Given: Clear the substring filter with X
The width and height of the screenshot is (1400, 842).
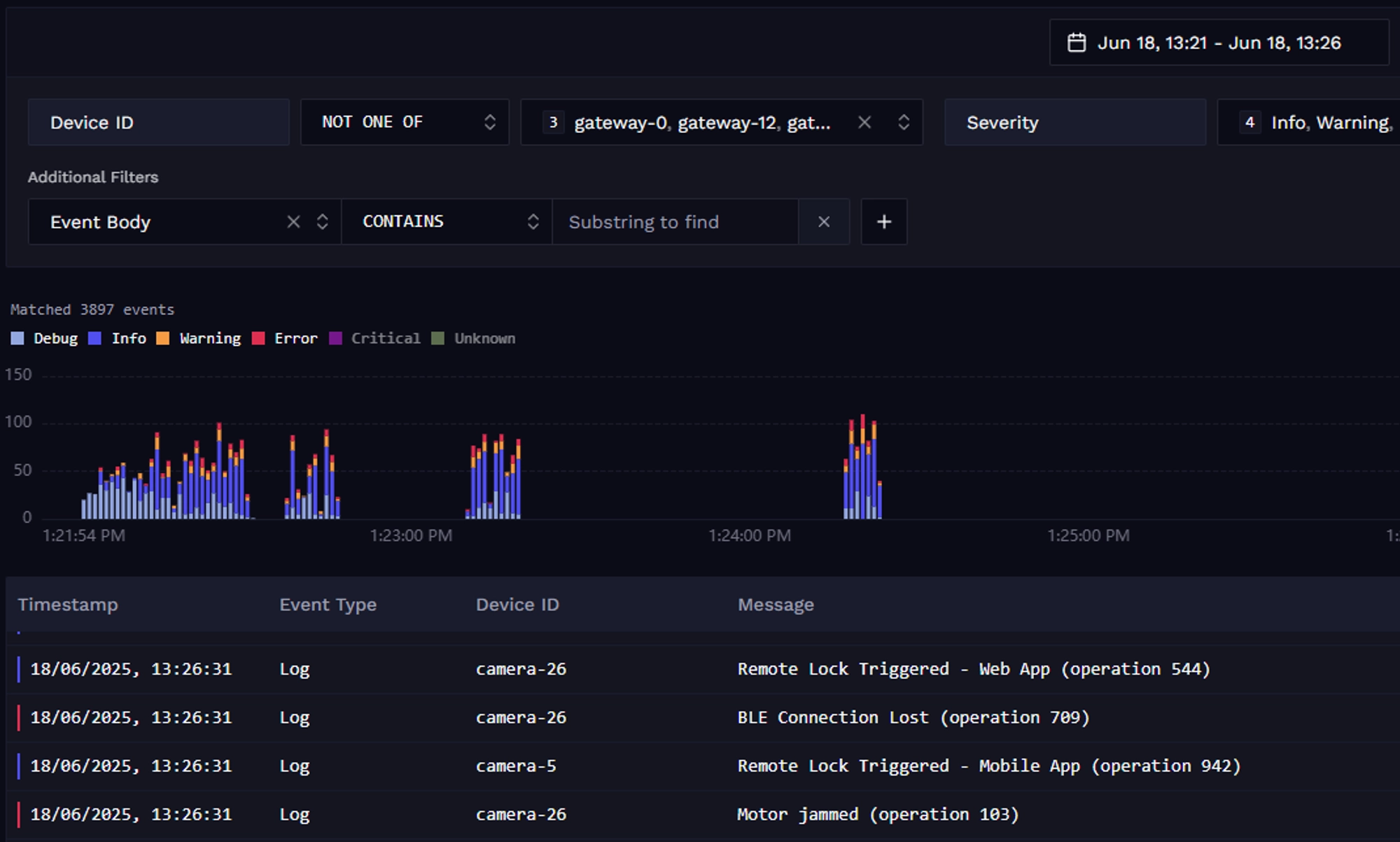Looking at the screenshot, I should click(x=824, y=222).
